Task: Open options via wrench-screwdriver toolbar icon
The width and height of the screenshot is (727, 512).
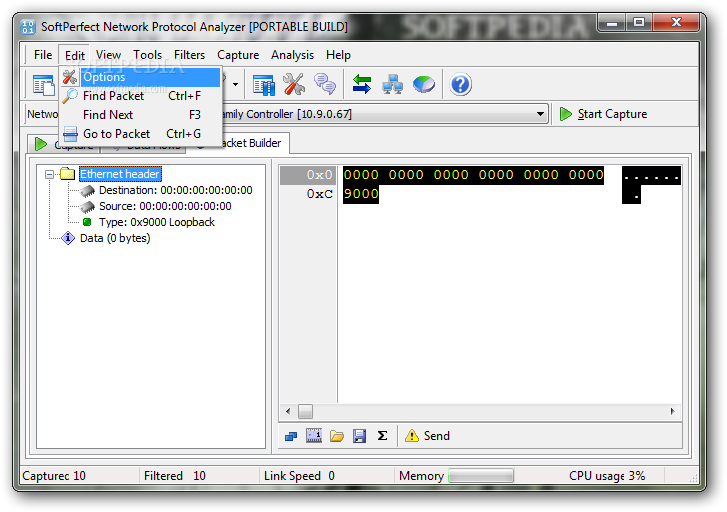Action: pos(294,84)
